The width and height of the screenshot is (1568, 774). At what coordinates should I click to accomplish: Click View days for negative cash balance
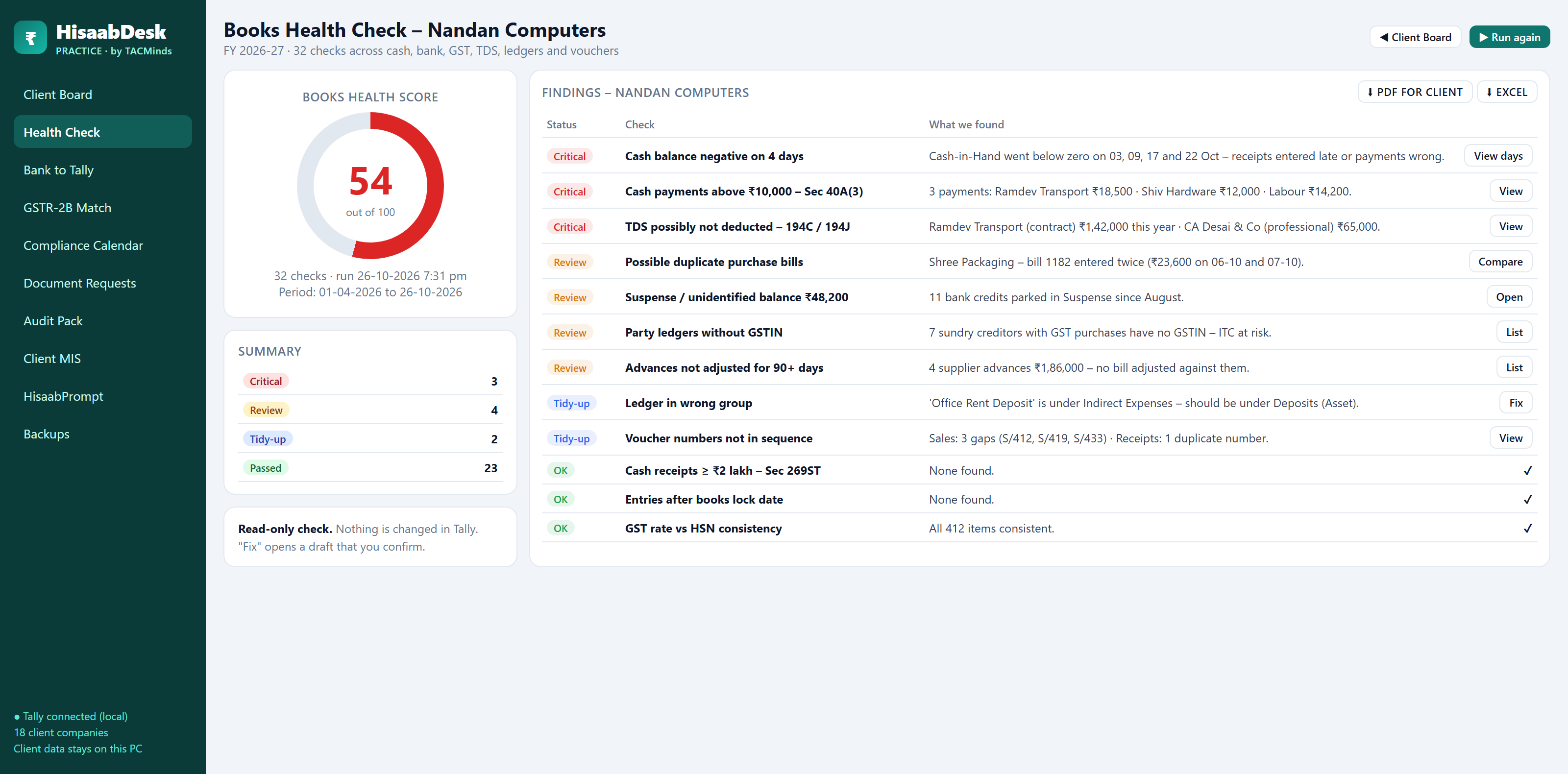(x=1497, y=156)
